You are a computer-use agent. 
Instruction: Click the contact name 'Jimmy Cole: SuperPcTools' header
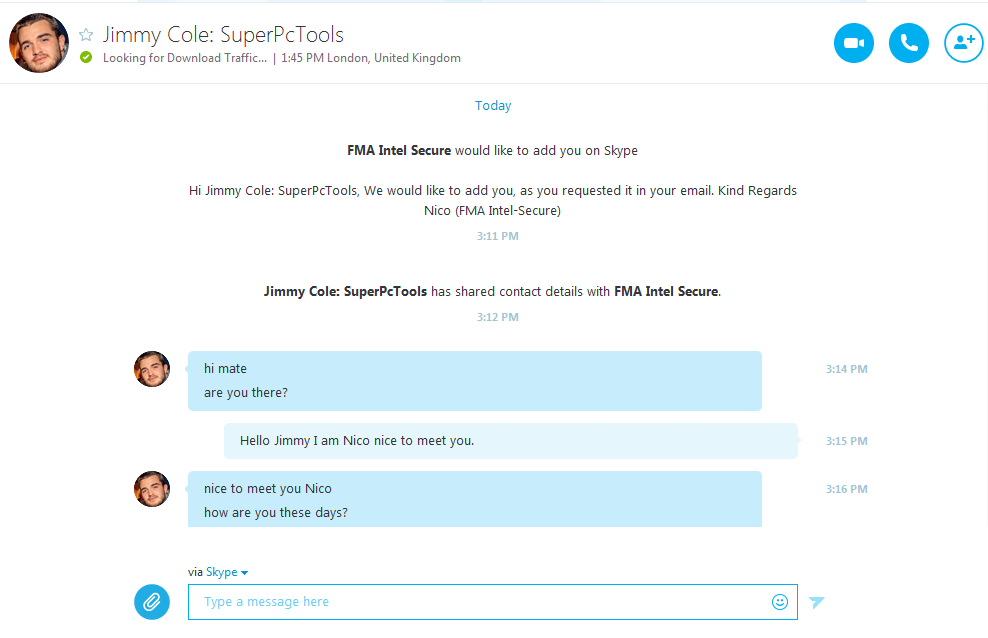(223, 35)
